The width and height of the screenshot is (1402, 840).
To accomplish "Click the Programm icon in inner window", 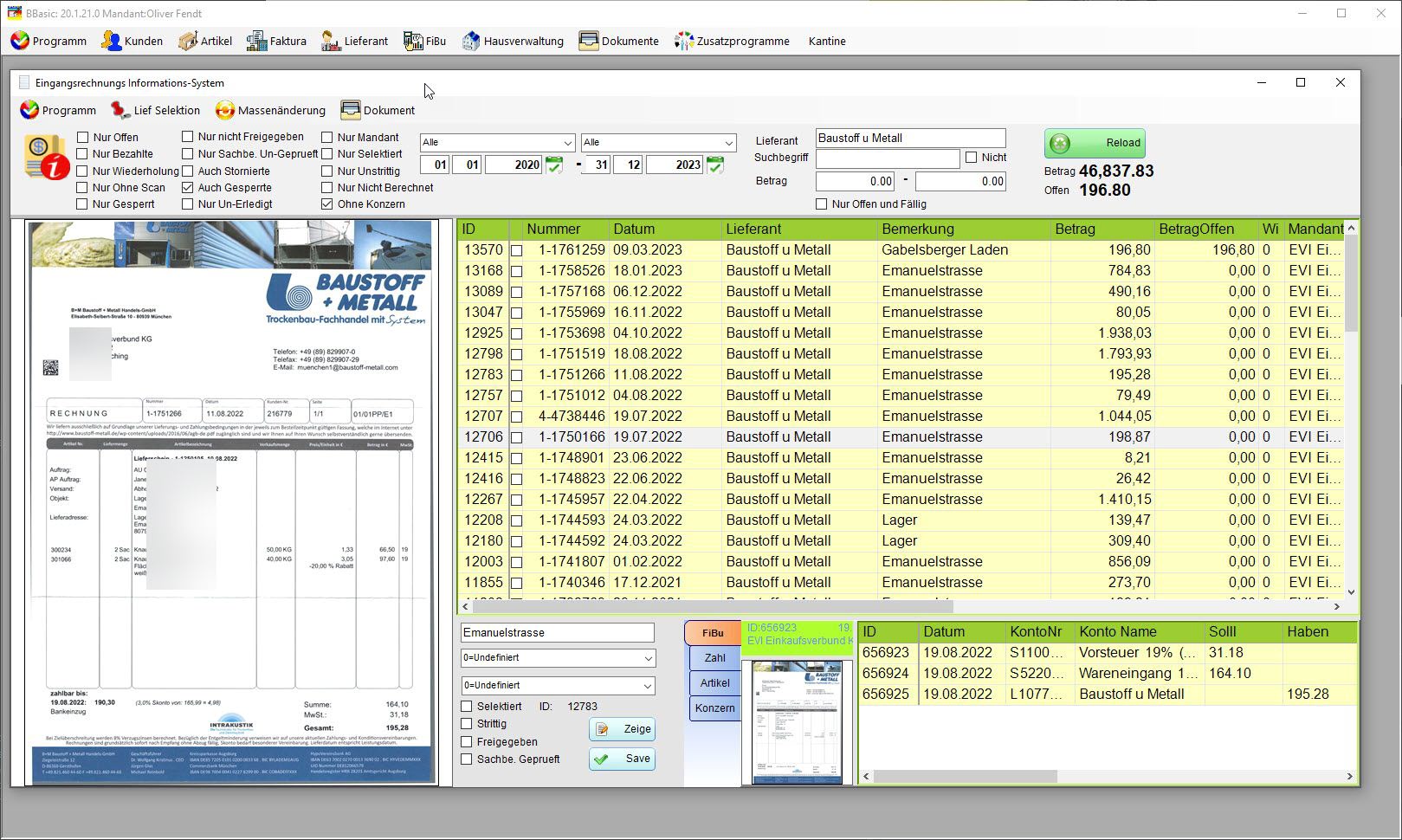I will [x=29, y=110].
